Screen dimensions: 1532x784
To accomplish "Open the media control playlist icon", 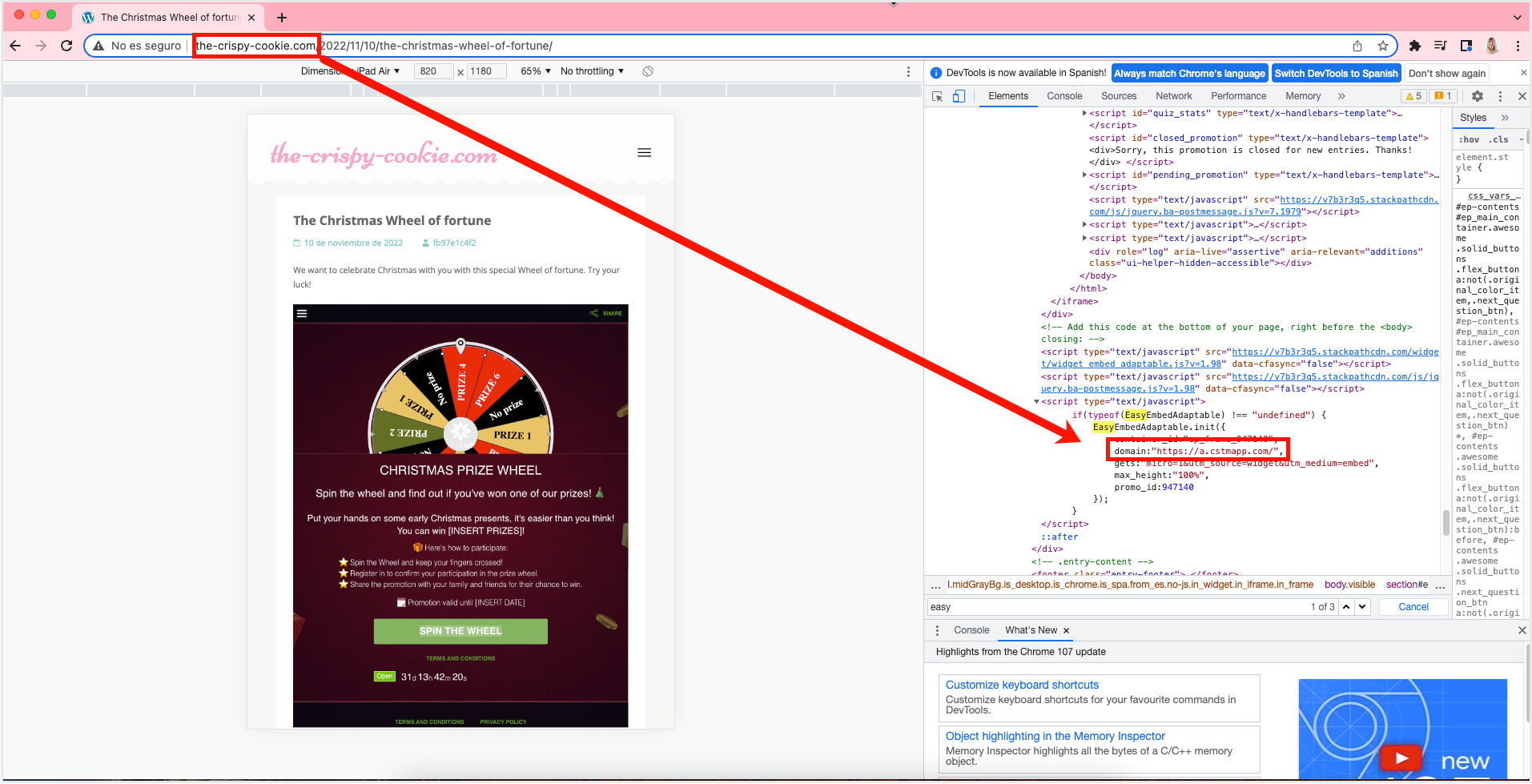I will (1441, 46).
